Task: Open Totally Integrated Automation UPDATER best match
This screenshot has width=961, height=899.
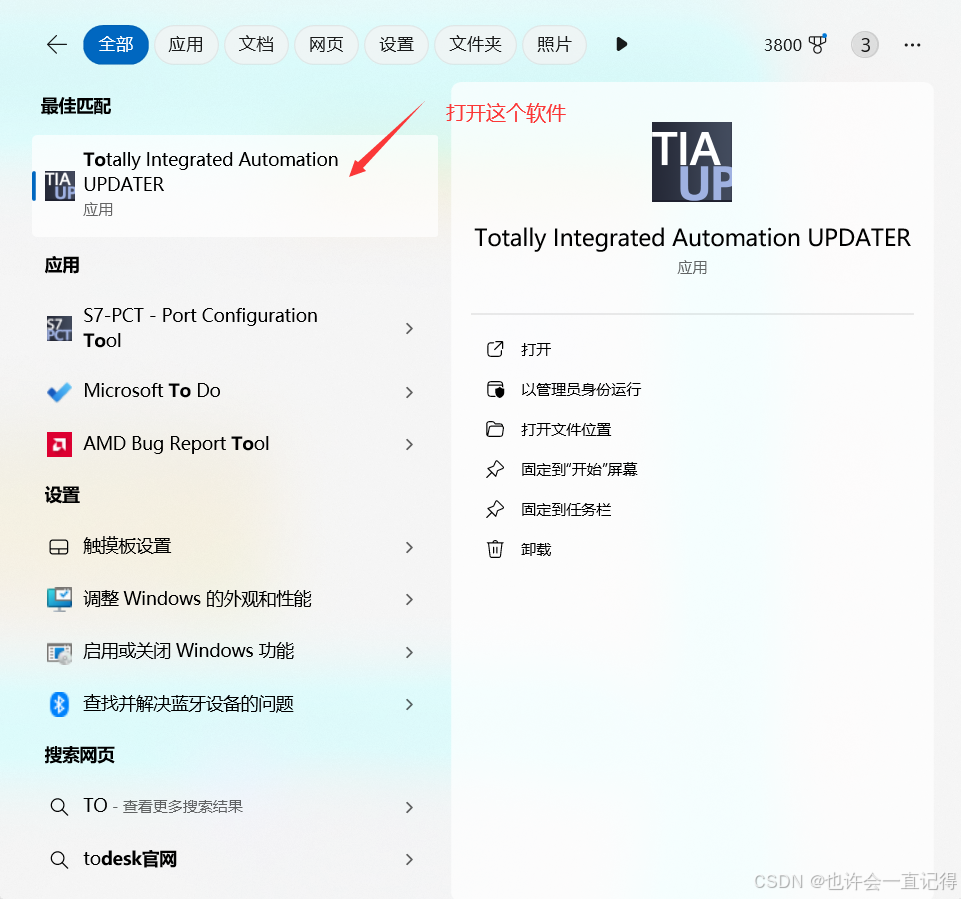Action: 235,186
